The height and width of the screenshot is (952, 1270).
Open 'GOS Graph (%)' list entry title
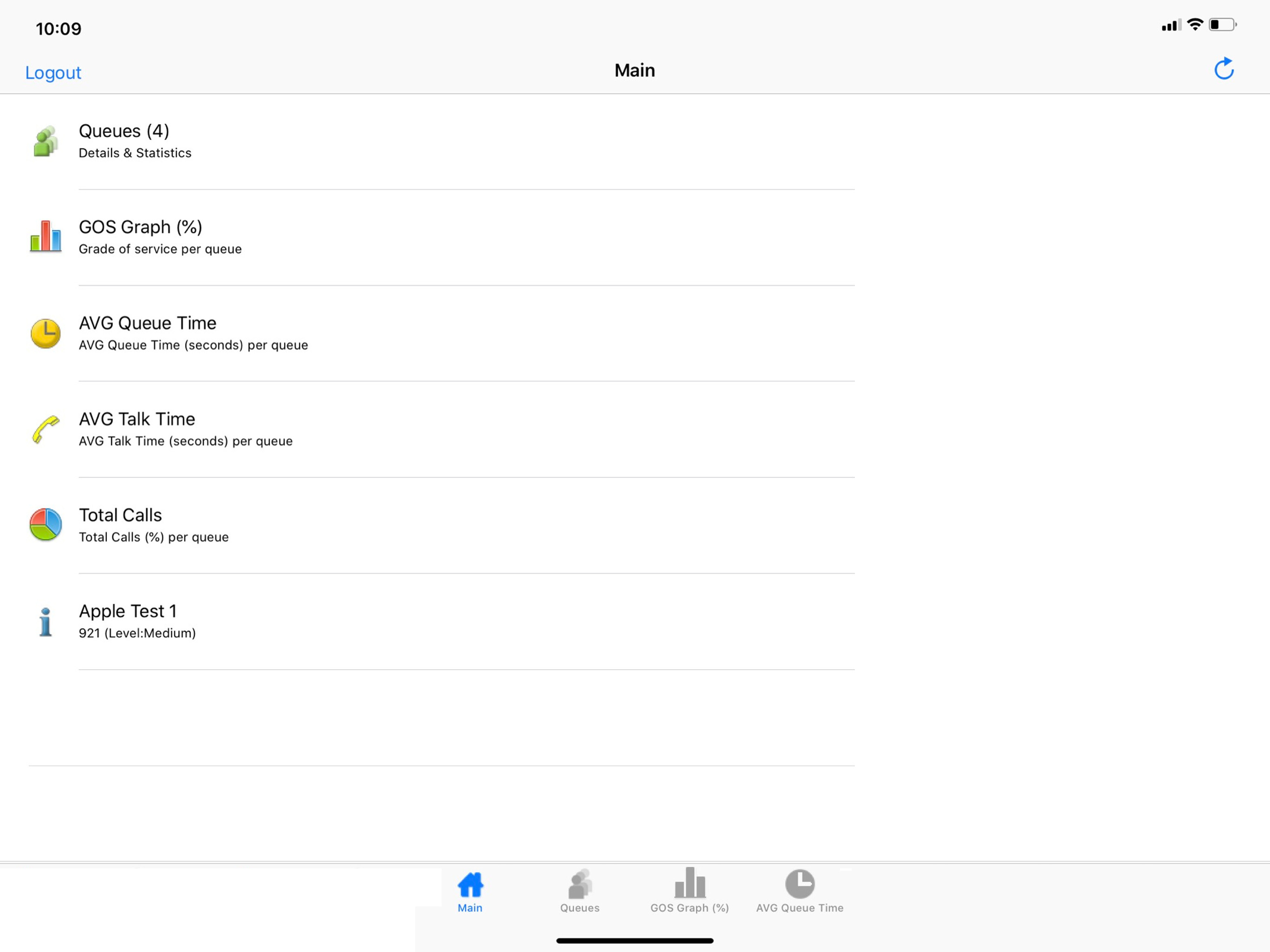tap(141, 227)
